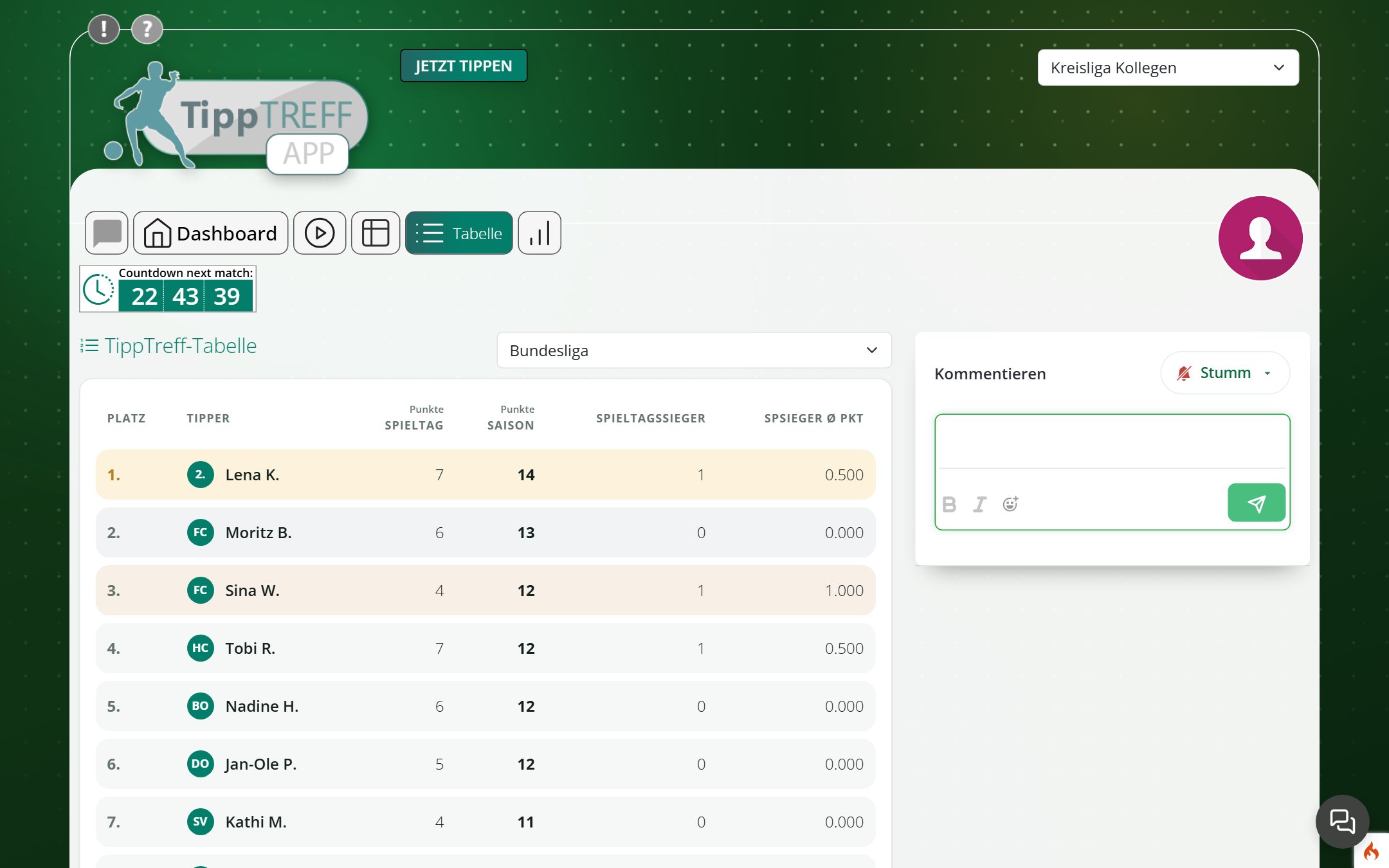Send the comment with the paper plane button
This screenshot has height=868, width=1389.
(x=1257, y=503)
